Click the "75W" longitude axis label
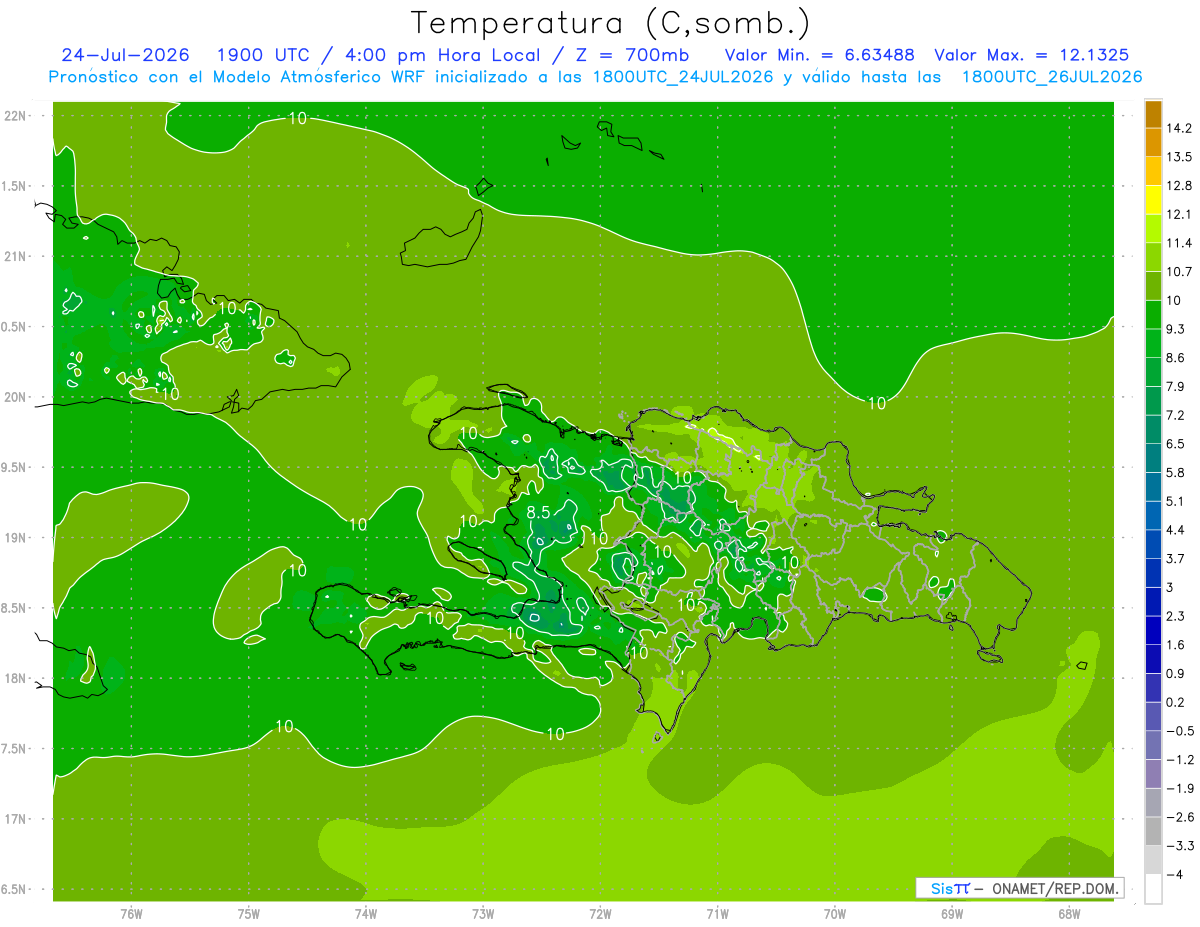 coord(248,915)
